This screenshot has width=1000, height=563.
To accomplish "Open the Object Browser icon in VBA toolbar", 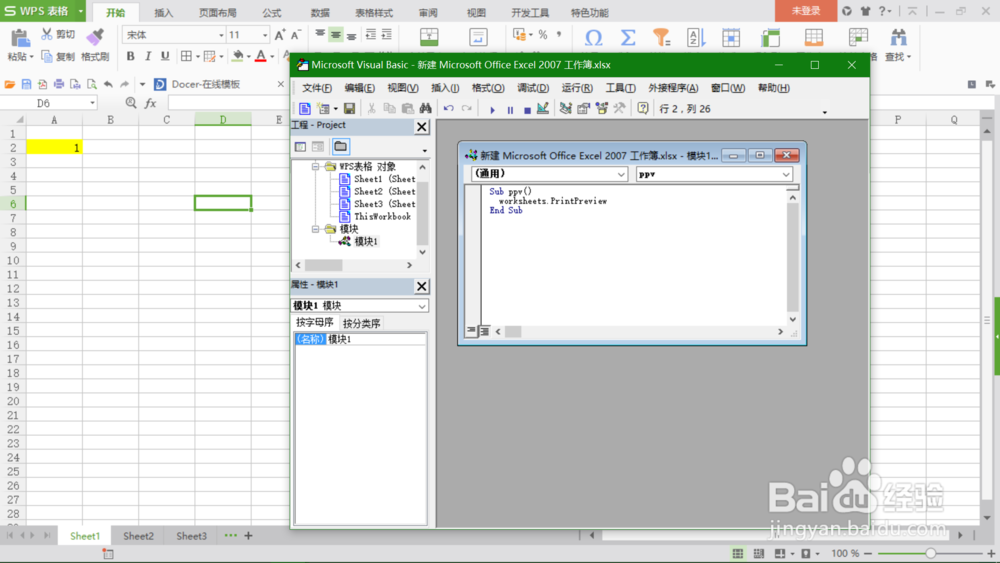I will tap(601, 108).
